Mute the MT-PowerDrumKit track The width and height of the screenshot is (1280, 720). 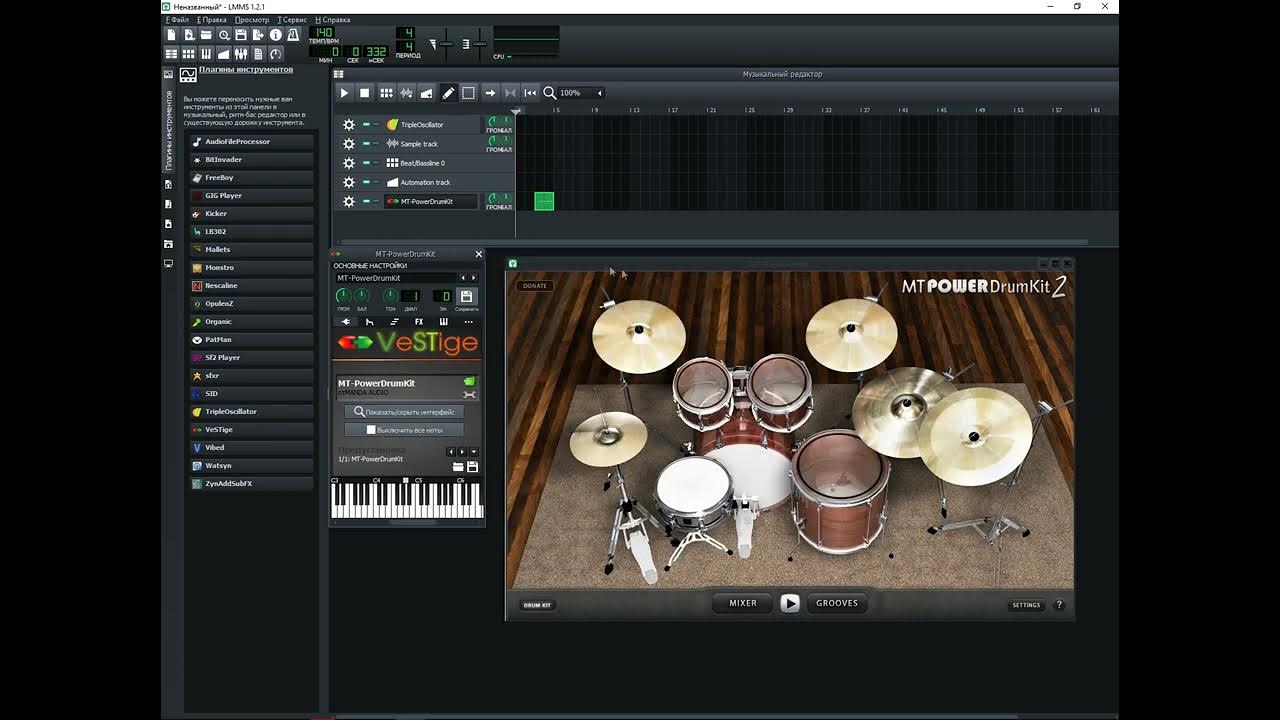tap(366, 202)
